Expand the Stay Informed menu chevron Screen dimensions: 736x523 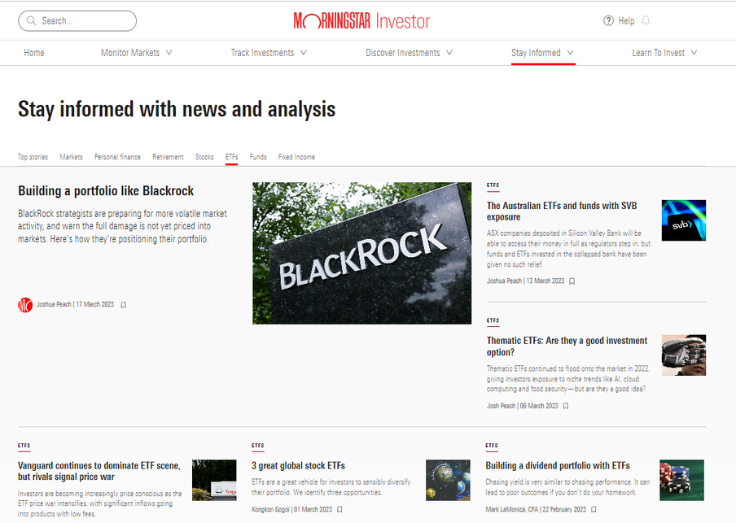click(570, 53)
